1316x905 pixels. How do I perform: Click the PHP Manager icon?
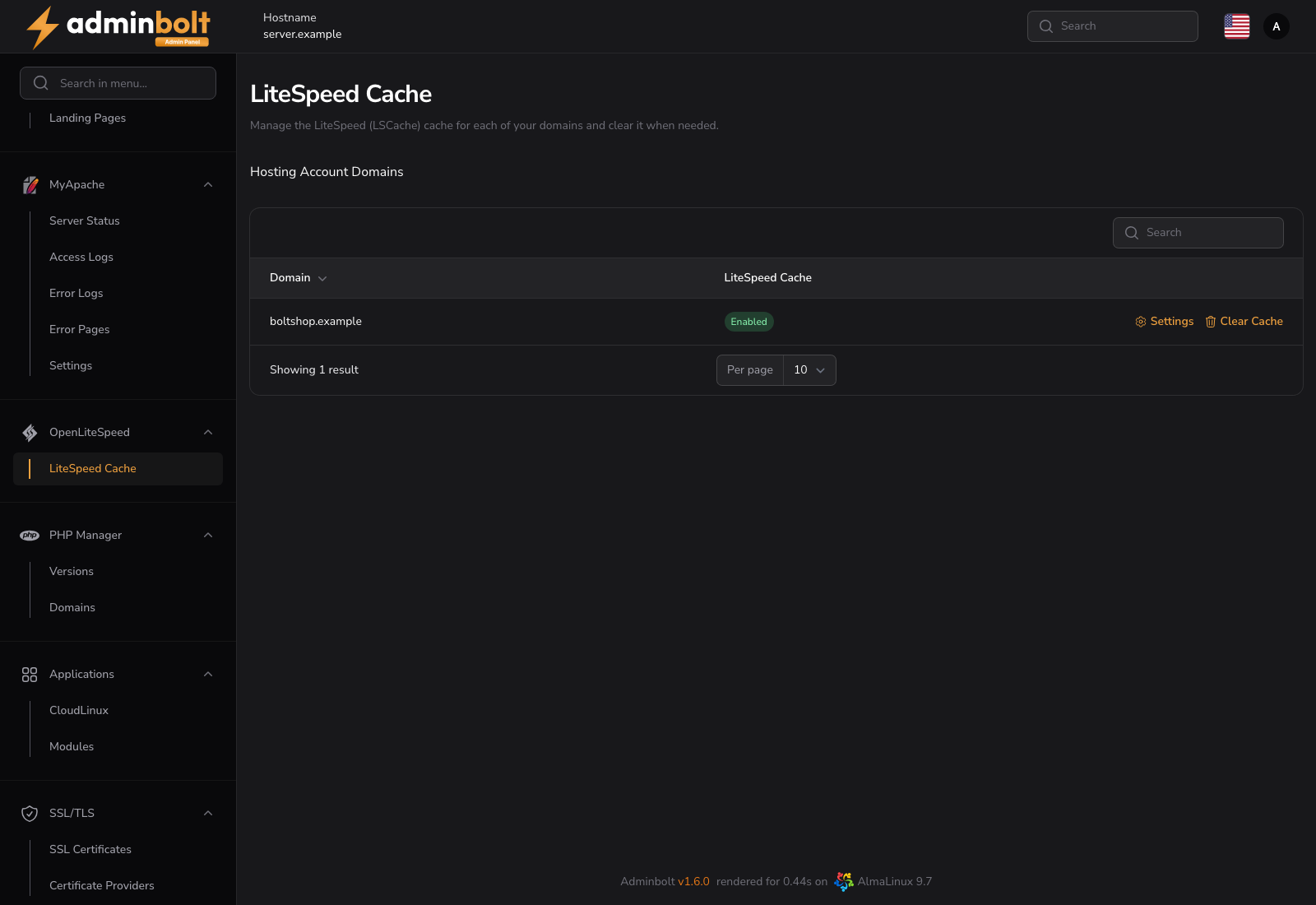point(30,536)
